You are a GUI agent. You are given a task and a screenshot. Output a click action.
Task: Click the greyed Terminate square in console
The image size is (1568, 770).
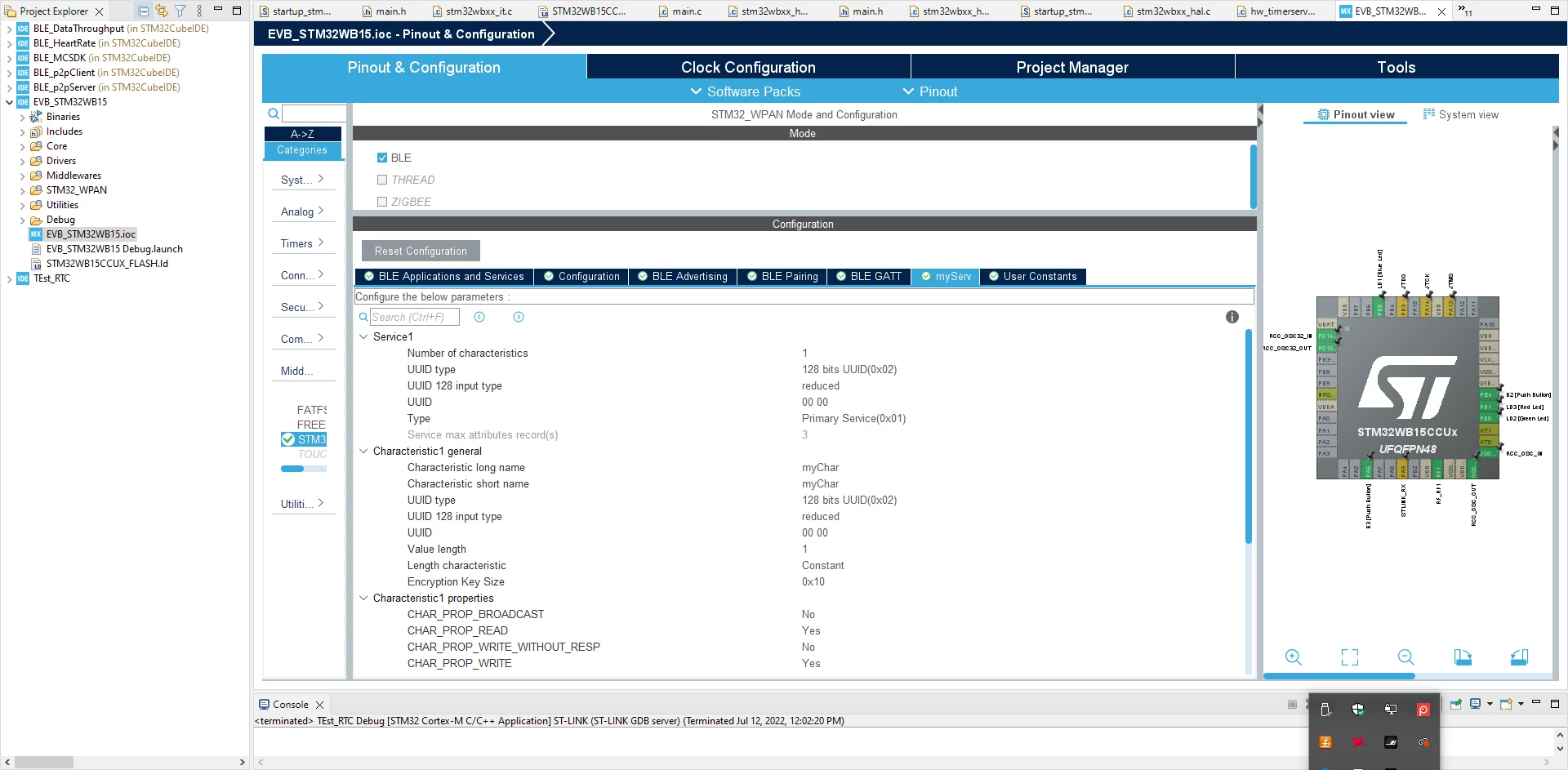pos(1292,704)
